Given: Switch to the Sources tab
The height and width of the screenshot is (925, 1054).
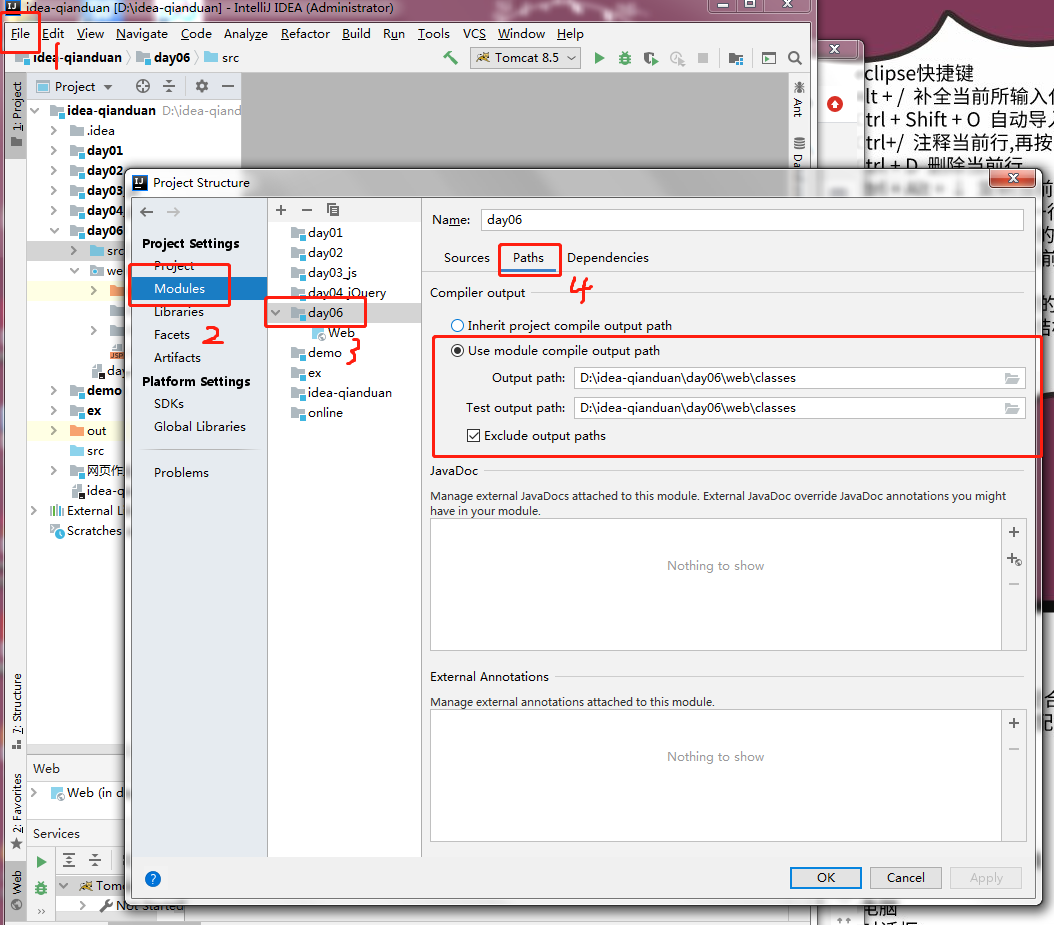Looking at the screenshot, I should [x=467, y=257].
